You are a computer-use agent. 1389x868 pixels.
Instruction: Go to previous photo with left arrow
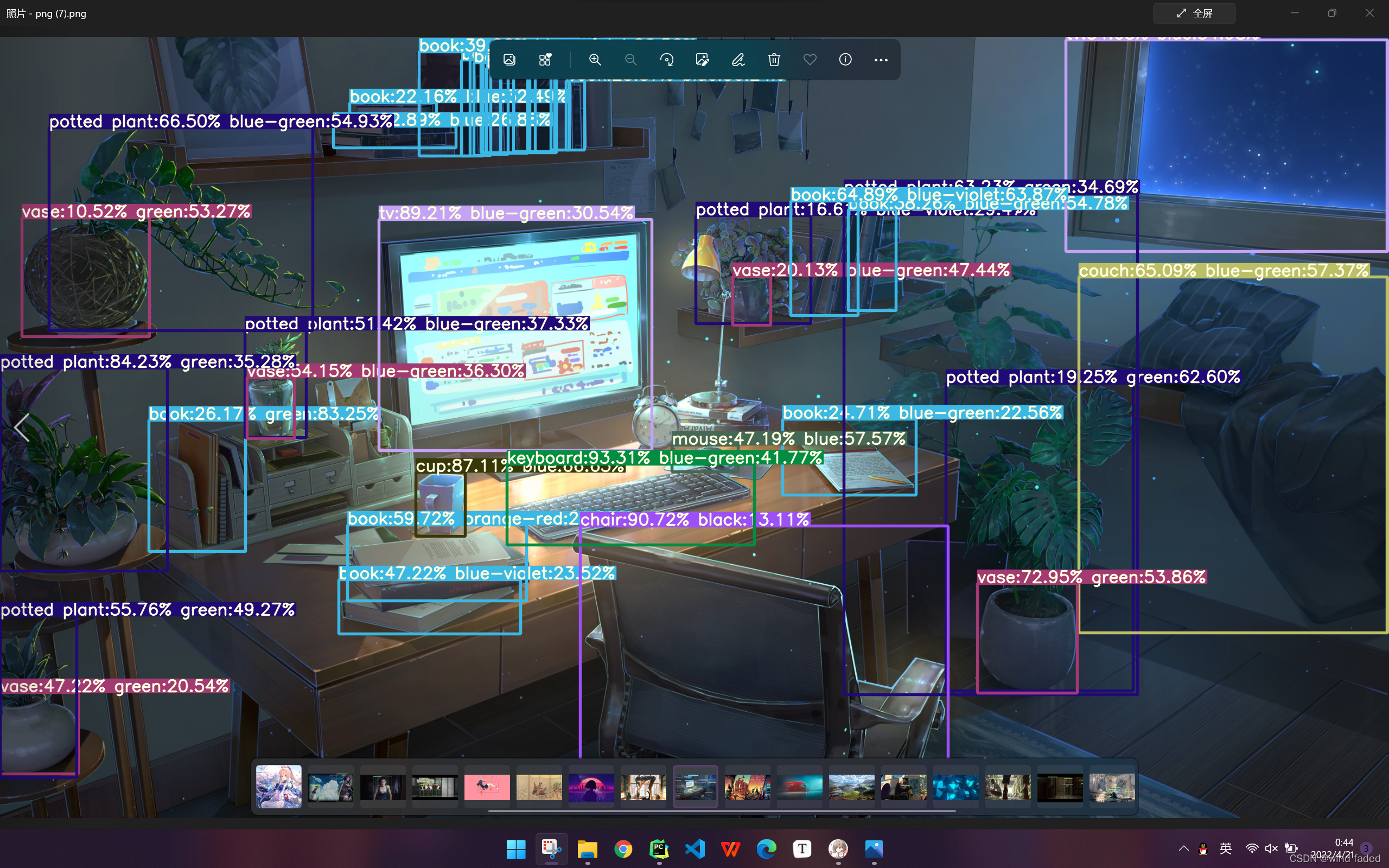(21, 427)
